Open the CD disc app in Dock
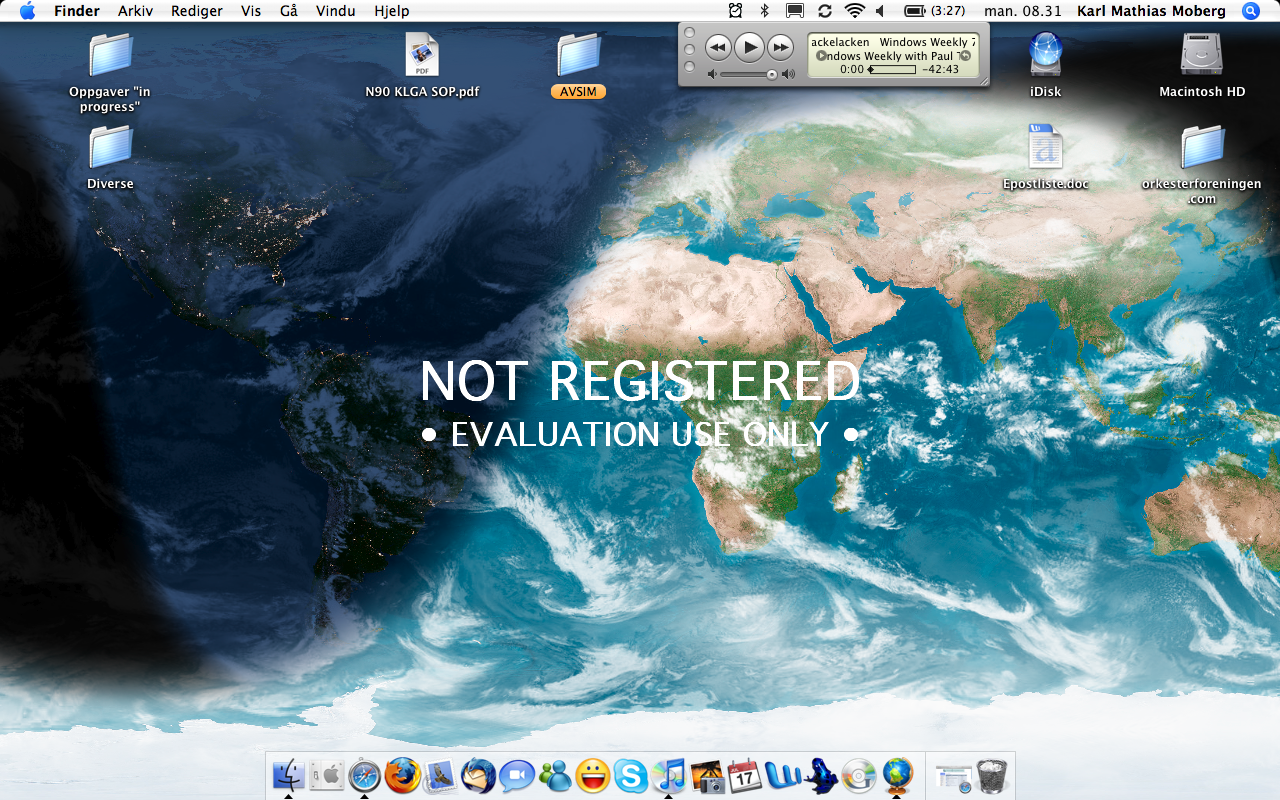This screenshot has height=800, width=1280. coord(859,775)
